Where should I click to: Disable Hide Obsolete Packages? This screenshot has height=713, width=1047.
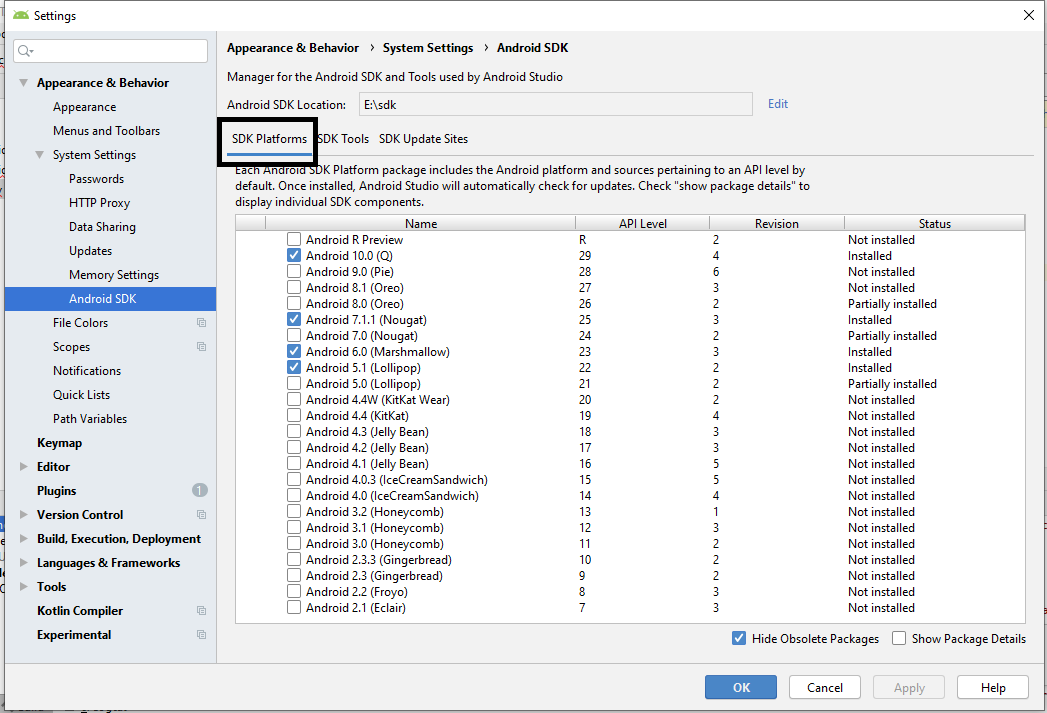tap(739, 639)
